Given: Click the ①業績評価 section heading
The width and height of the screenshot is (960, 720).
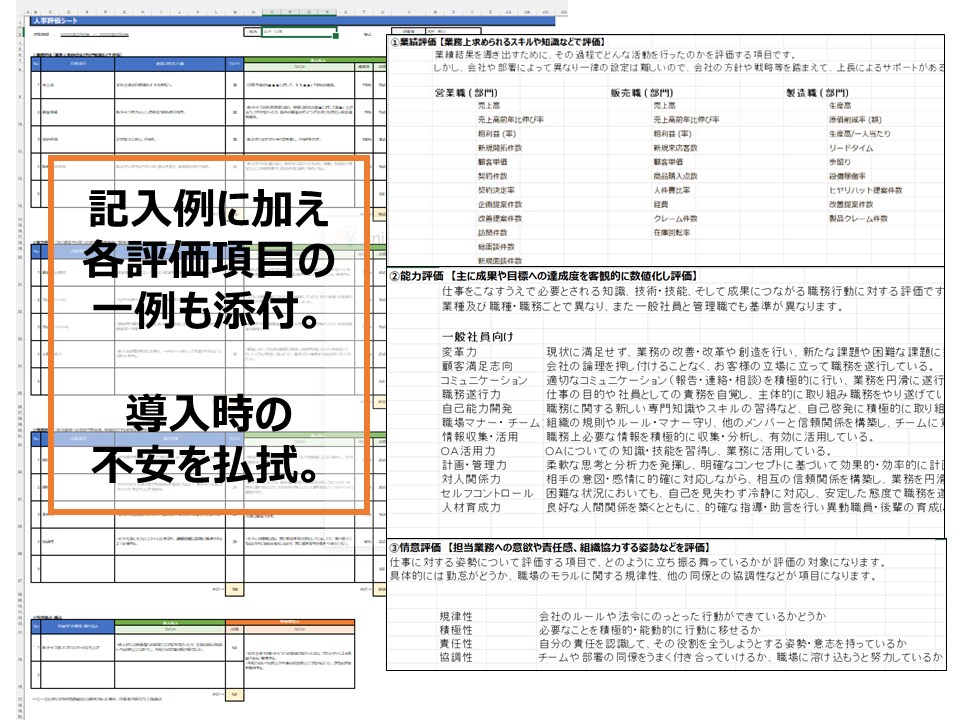Looking at the screenshot, I should pyautogui.click(x=499, y=42).
